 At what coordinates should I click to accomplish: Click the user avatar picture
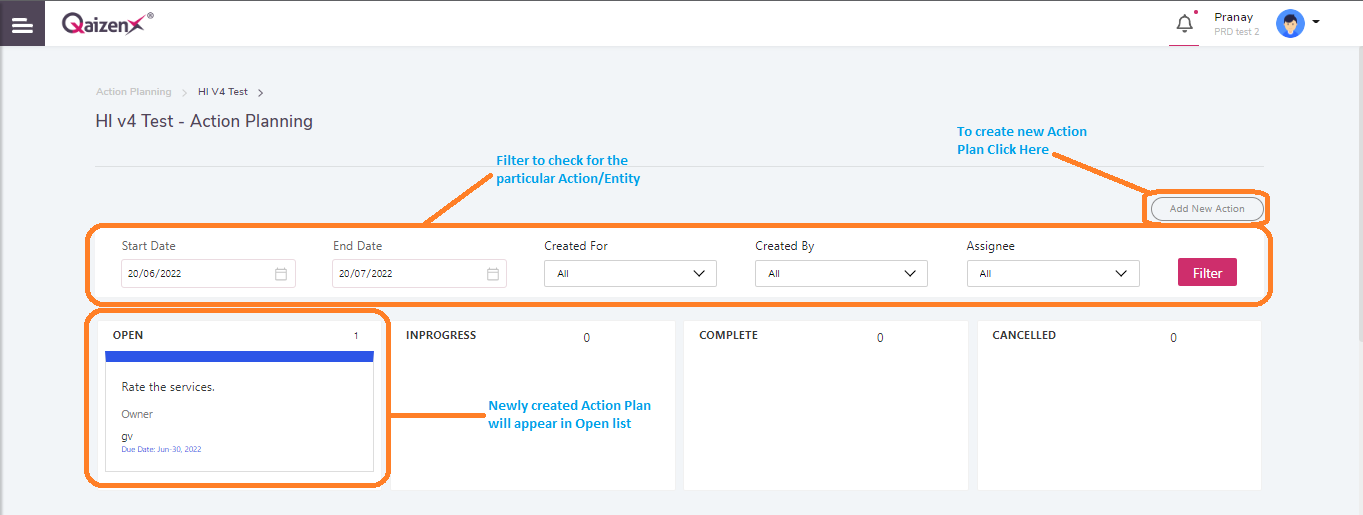pos(1290,23)
